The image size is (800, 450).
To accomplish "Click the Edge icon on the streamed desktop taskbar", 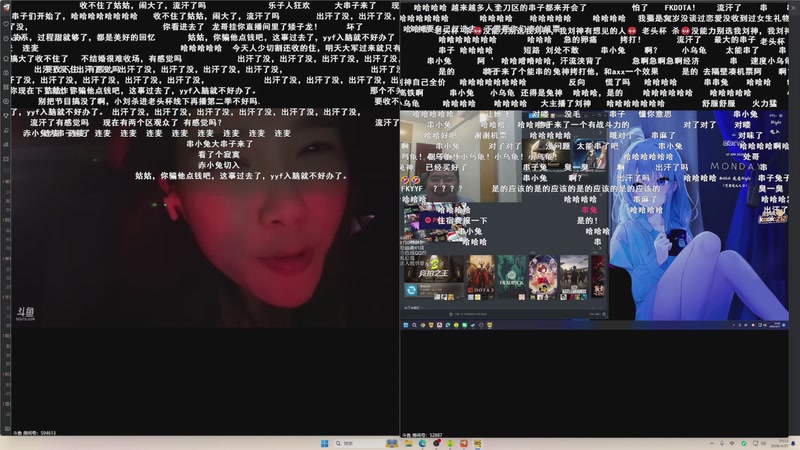I will [x=448, y=325].
